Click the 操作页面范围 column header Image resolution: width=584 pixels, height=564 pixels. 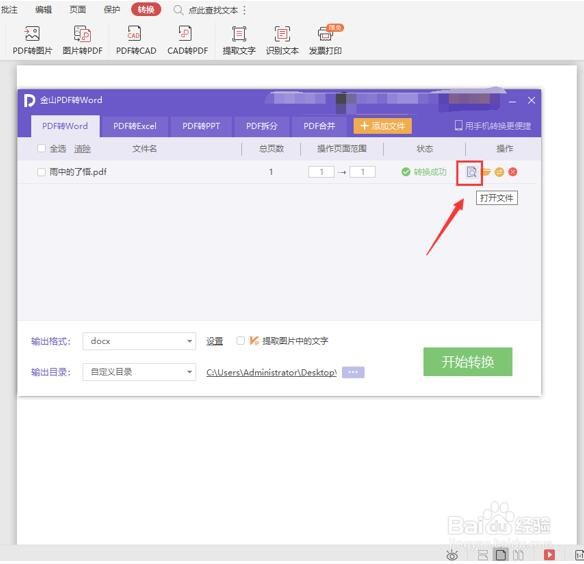tap(342, 149)
